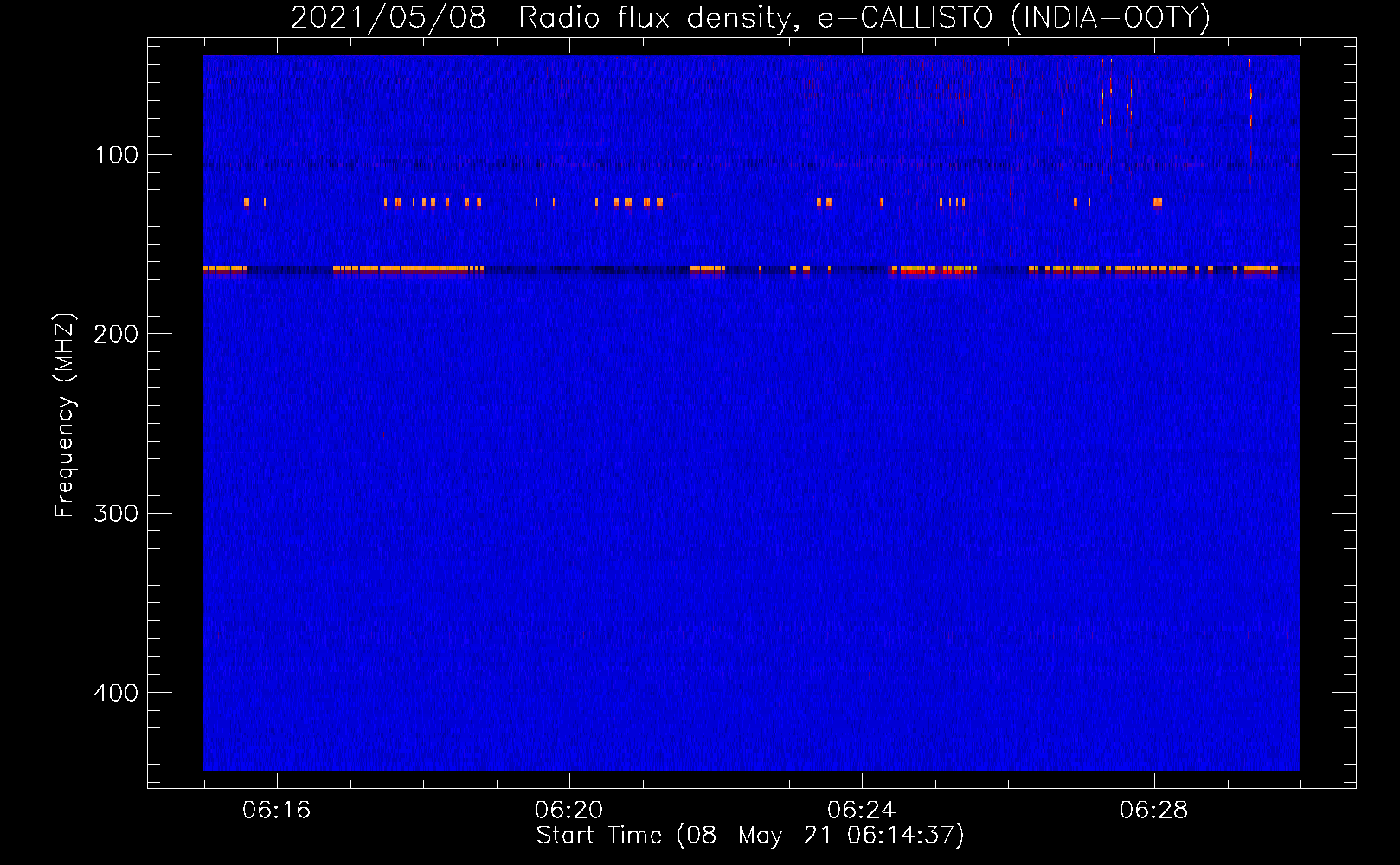This screenshot has height=865, width=1400.
Task: Click the 'Start Time (08-May-21 06:14:37)' label
Action: [x=750, y=836]
